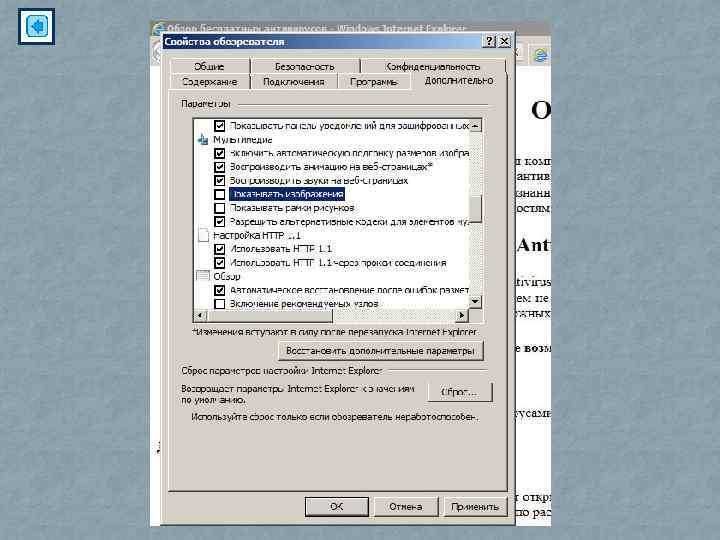Screen dimensions: 720x540
Task: Toggle automatic image resizing checkbox
Action: (219, 153)
